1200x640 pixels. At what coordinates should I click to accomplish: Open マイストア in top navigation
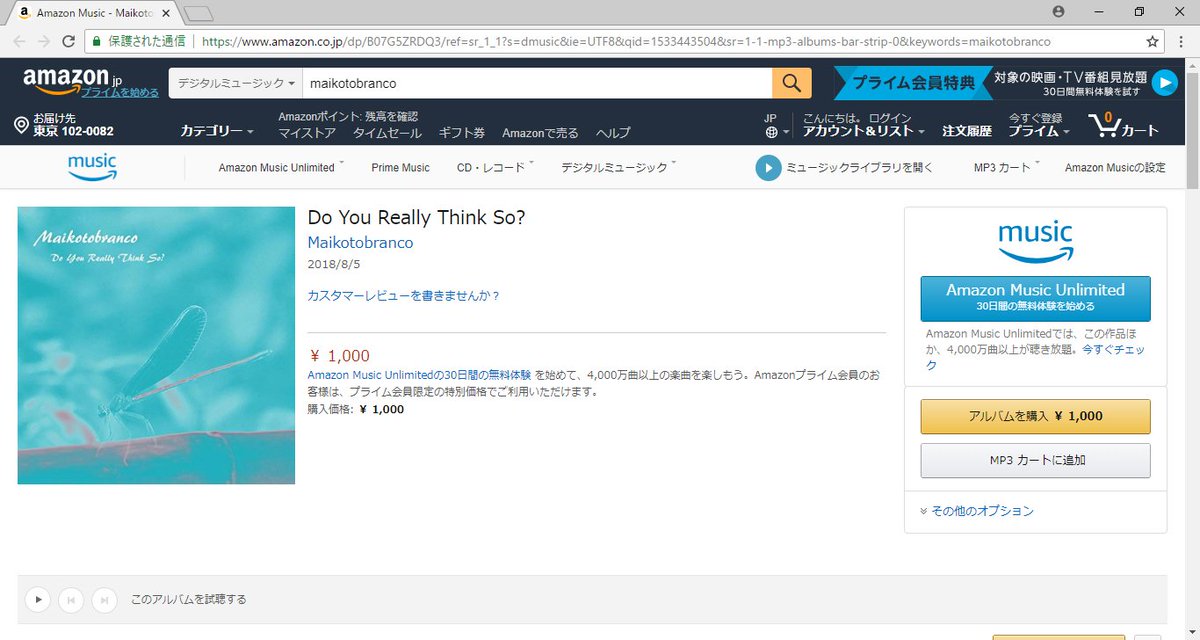[x=307, y=133]
